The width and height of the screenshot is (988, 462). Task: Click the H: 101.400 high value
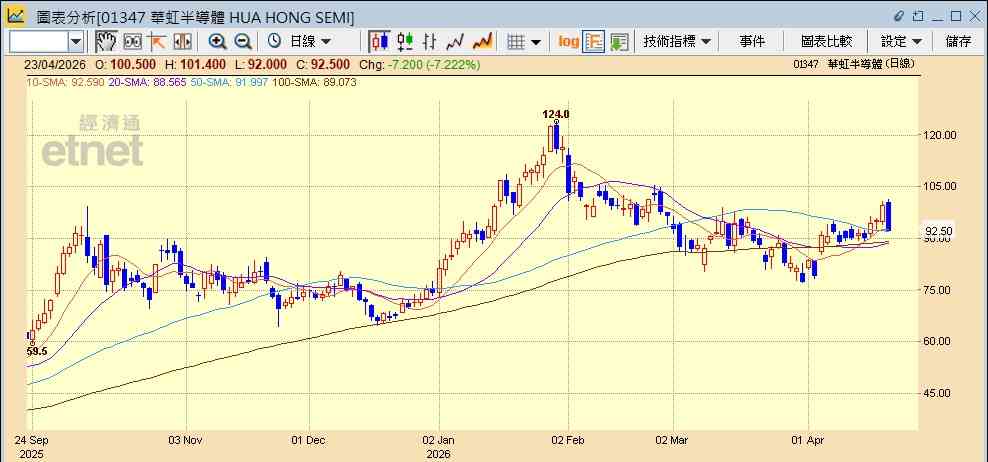click(196, 64)
